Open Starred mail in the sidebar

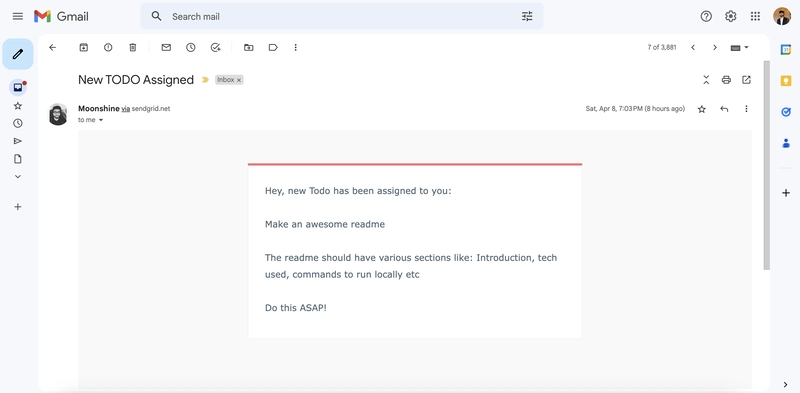(x=18, y=106)
